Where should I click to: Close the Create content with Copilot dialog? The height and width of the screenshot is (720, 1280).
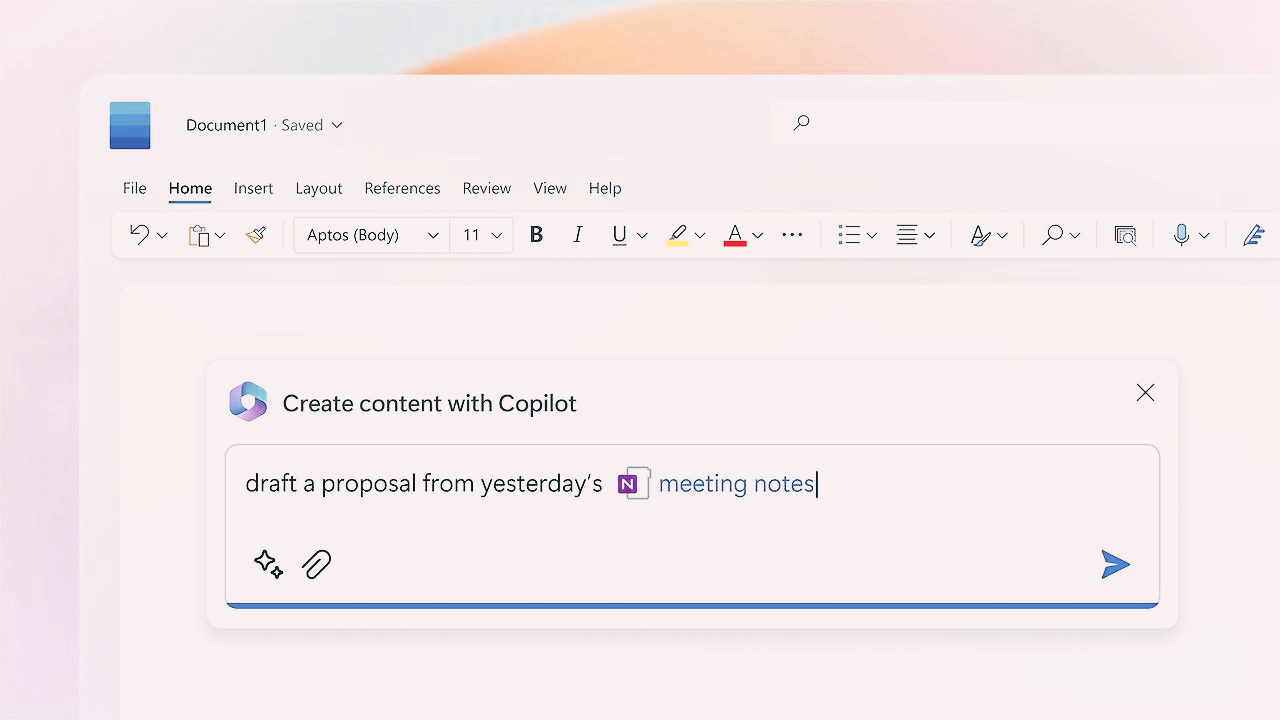pyautogui.click(x=1145, y=393)
